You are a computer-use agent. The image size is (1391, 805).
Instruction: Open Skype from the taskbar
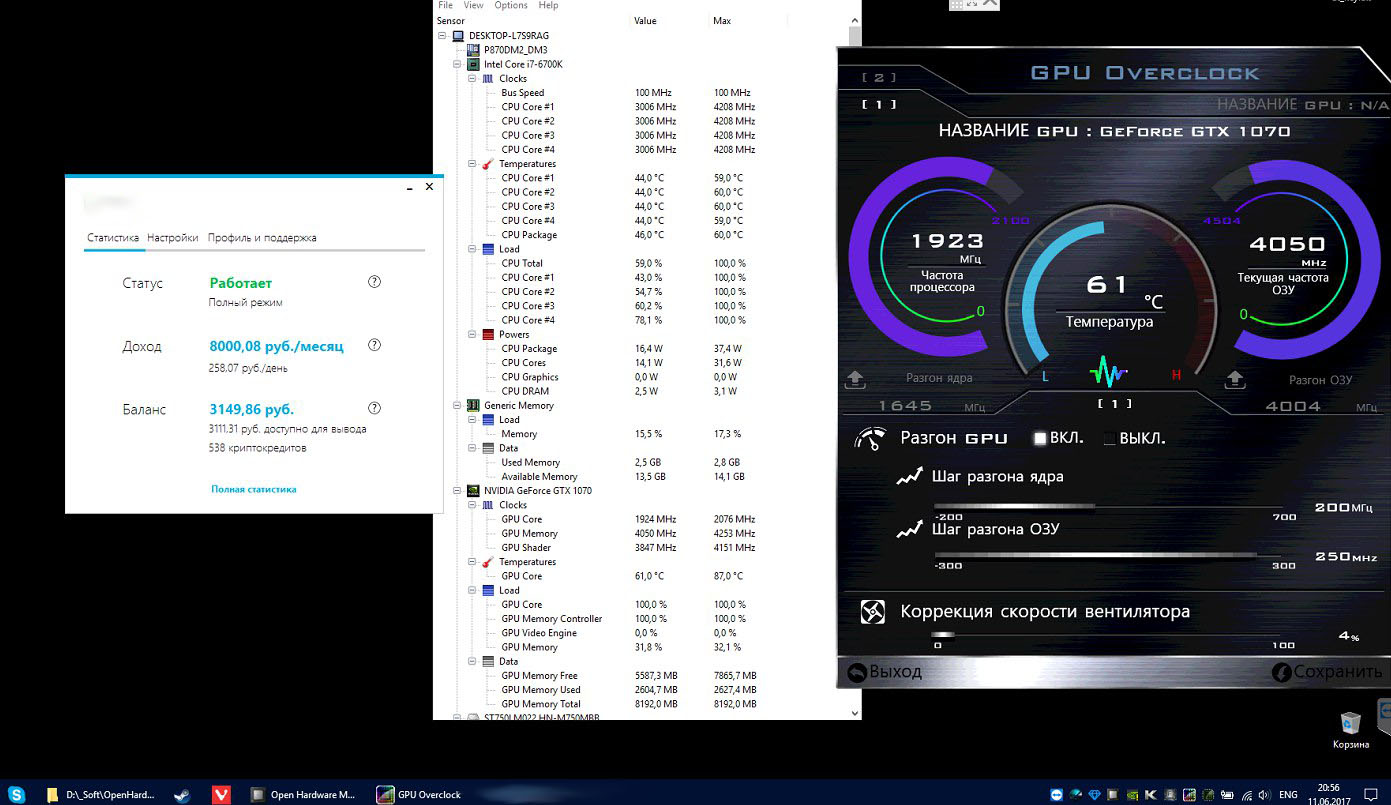(16, 795)
